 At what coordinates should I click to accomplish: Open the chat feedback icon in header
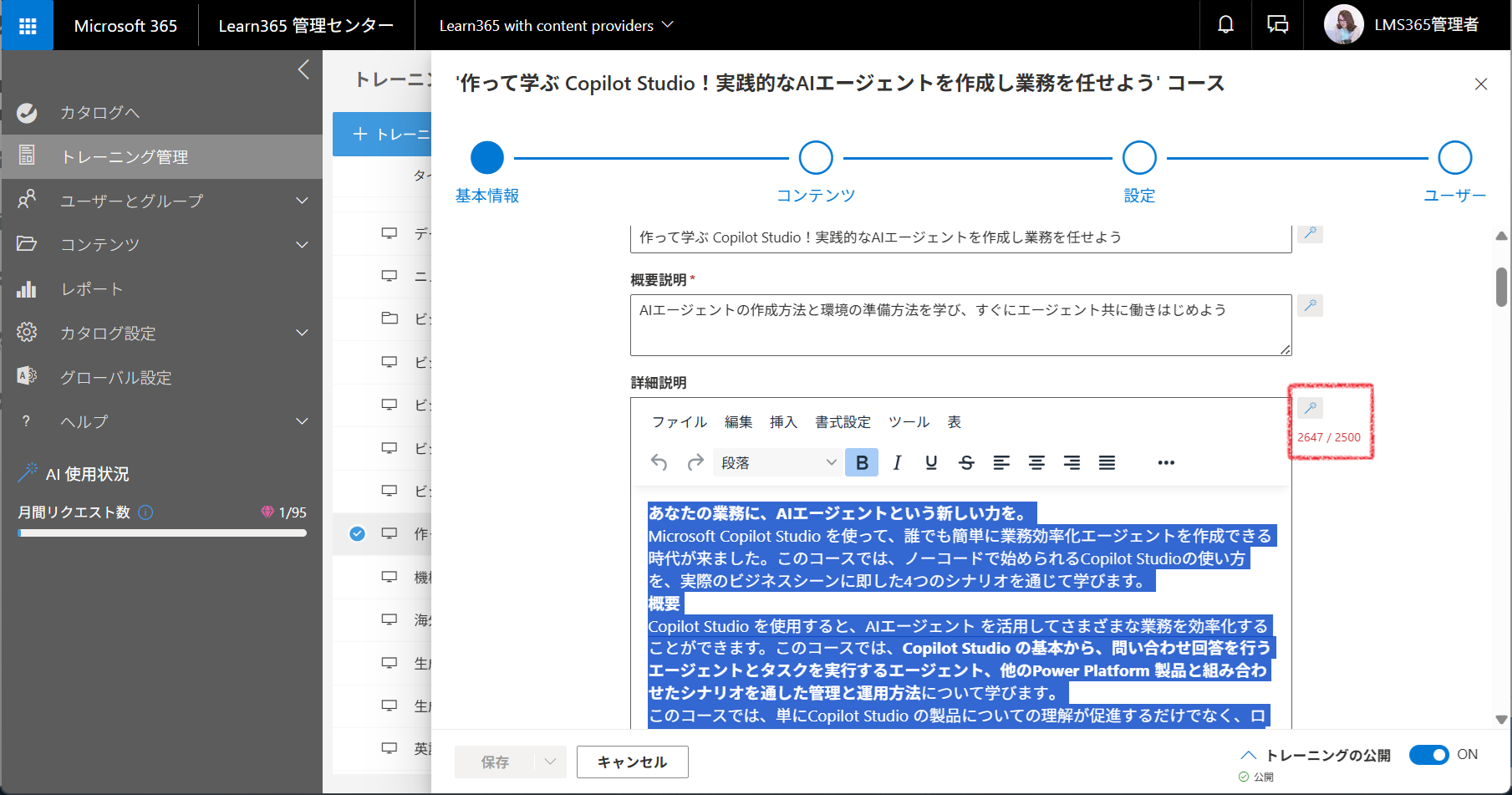(x=1277, y=25)
